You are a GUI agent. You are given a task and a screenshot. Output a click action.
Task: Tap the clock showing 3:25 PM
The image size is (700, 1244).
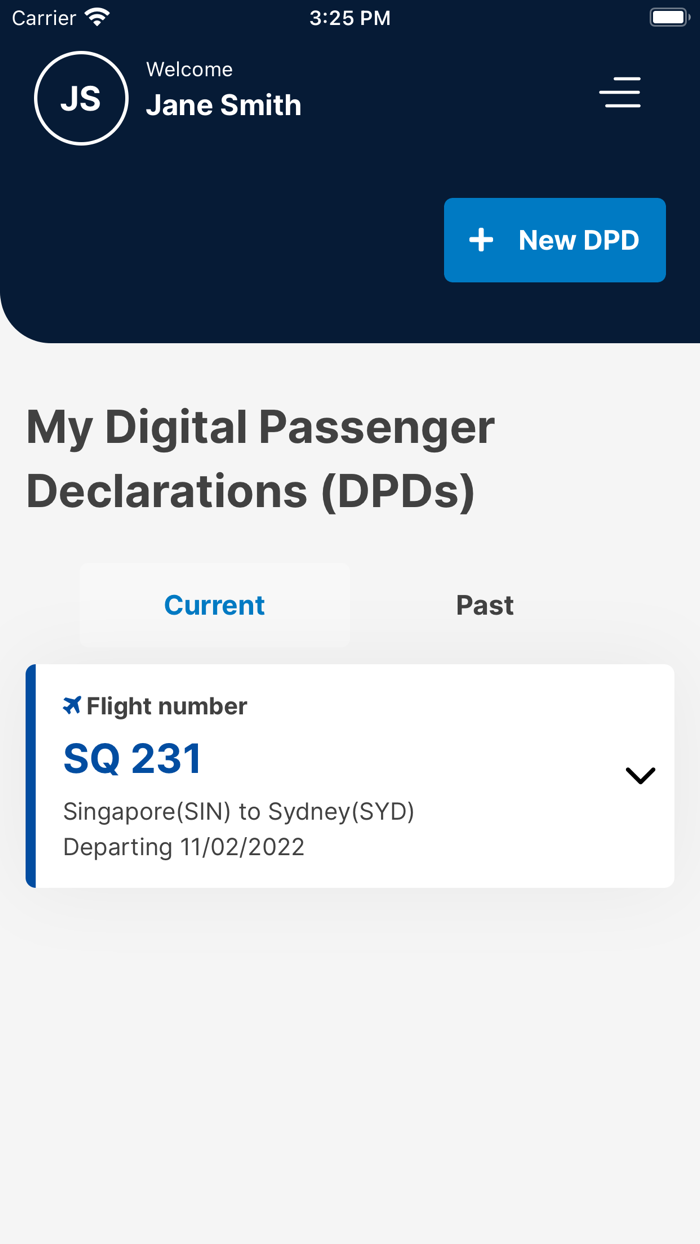(349, 17)
